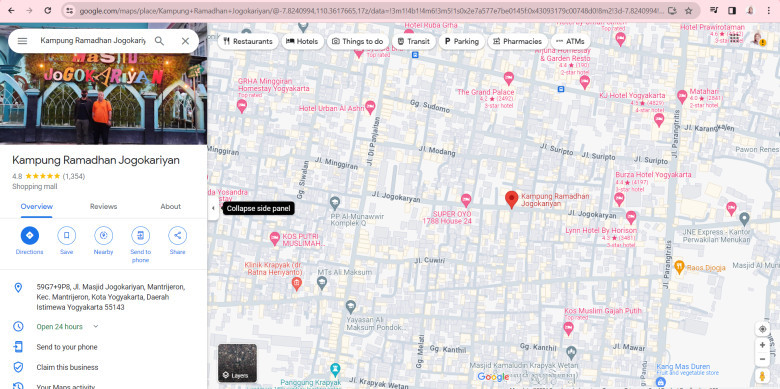Switch to the Overview tab
The image size is (780, 389).
pos(37,206)
